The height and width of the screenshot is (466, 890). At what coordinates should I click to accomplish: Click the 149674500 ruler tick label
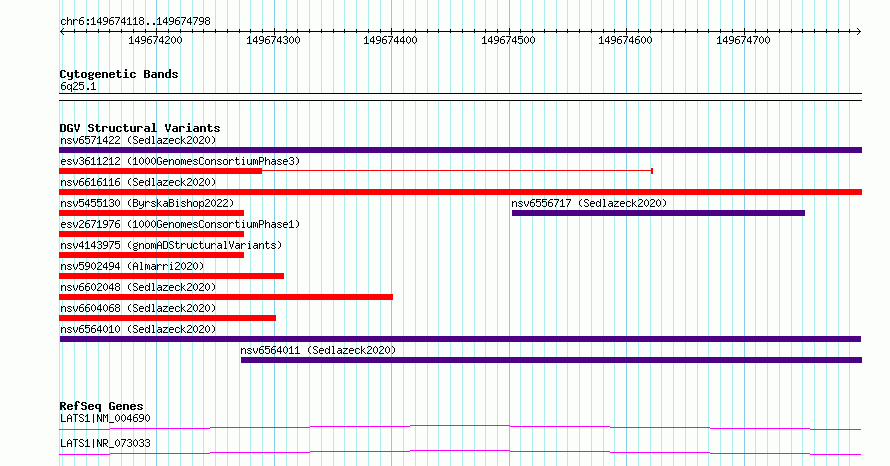(508, 40)
